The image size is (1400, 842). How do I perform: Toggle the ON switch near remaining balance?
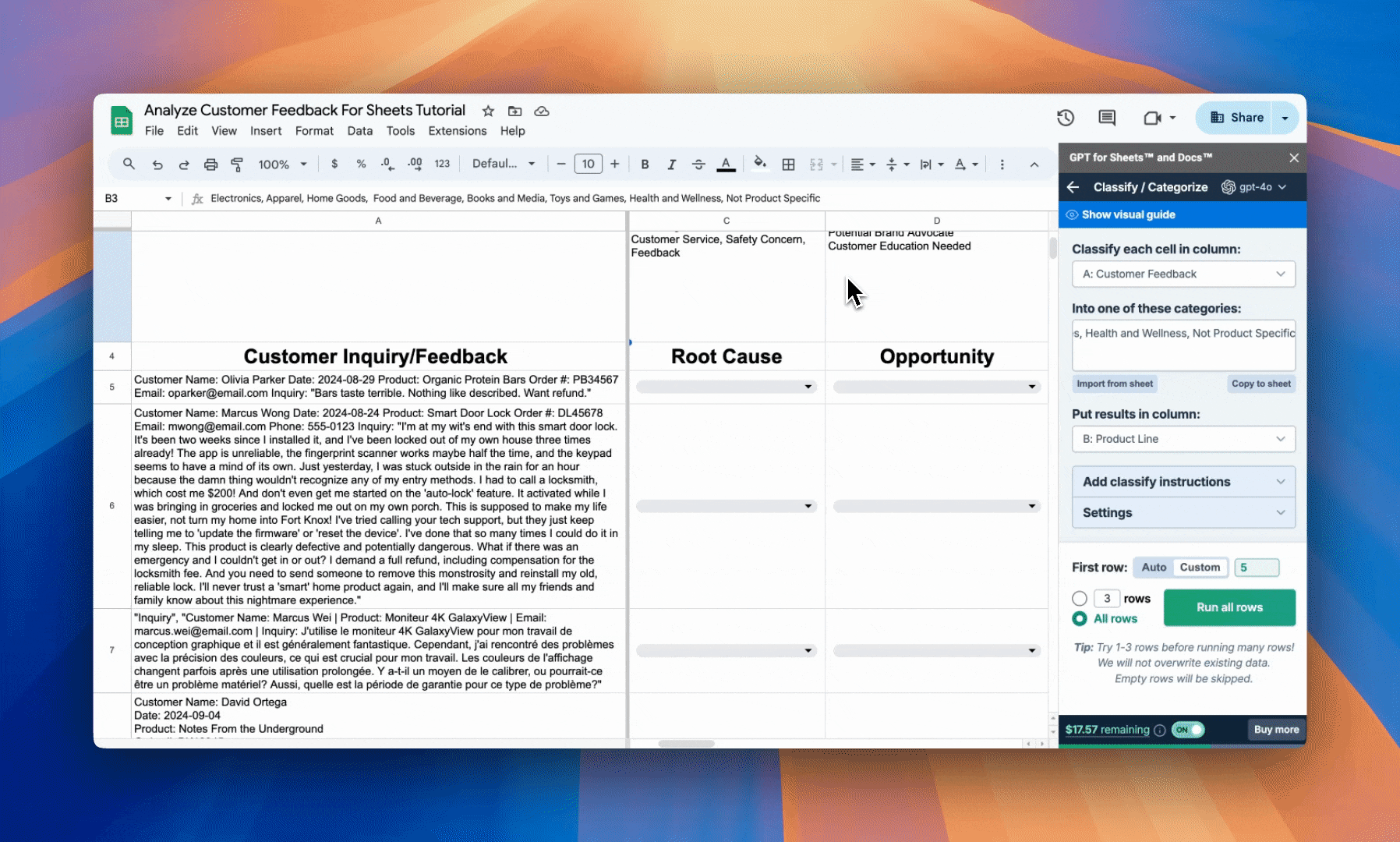tap(1188, 730)
